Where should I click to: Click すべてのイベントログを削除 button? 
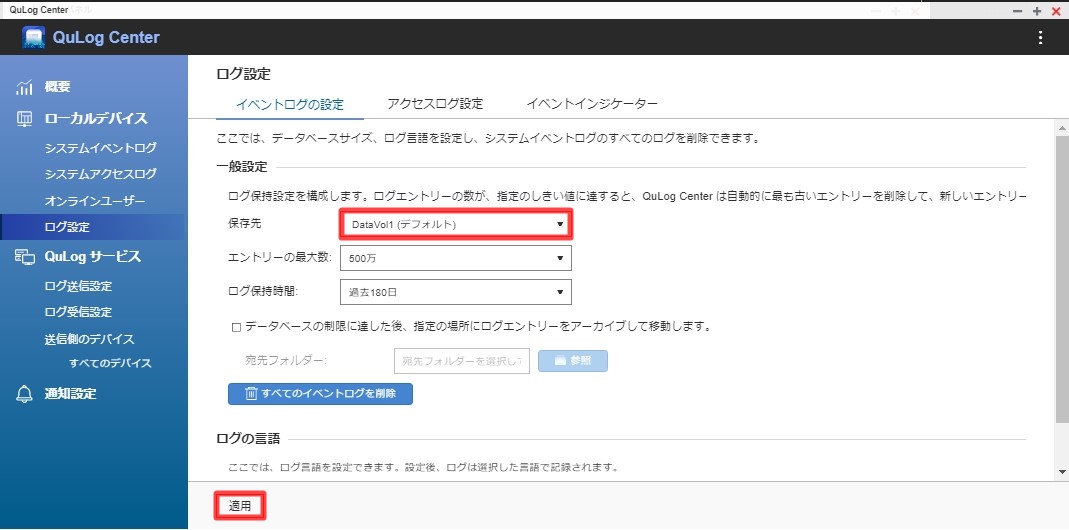click(x=320, y=394)
